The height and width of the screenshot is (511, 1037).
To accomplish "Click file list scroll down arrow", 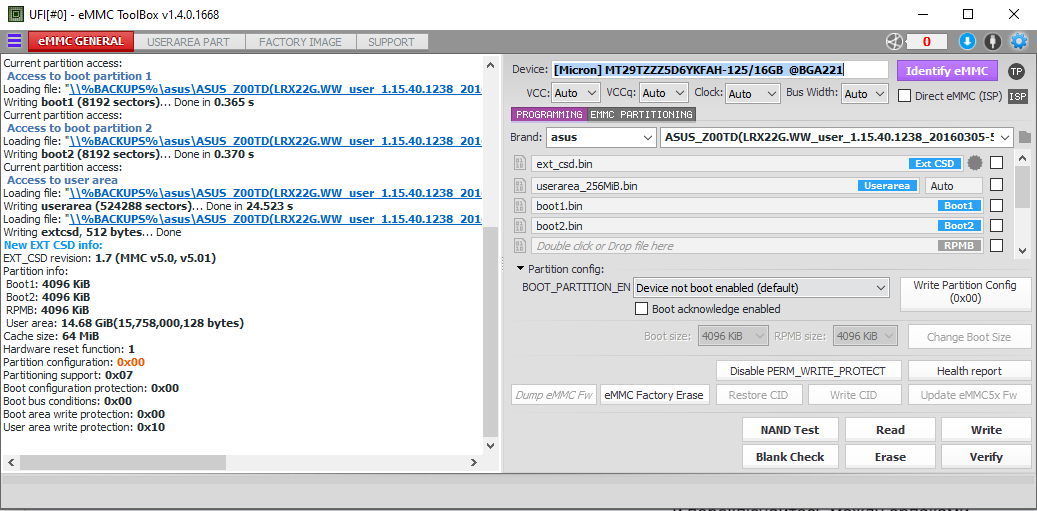I will (1022, 249).
